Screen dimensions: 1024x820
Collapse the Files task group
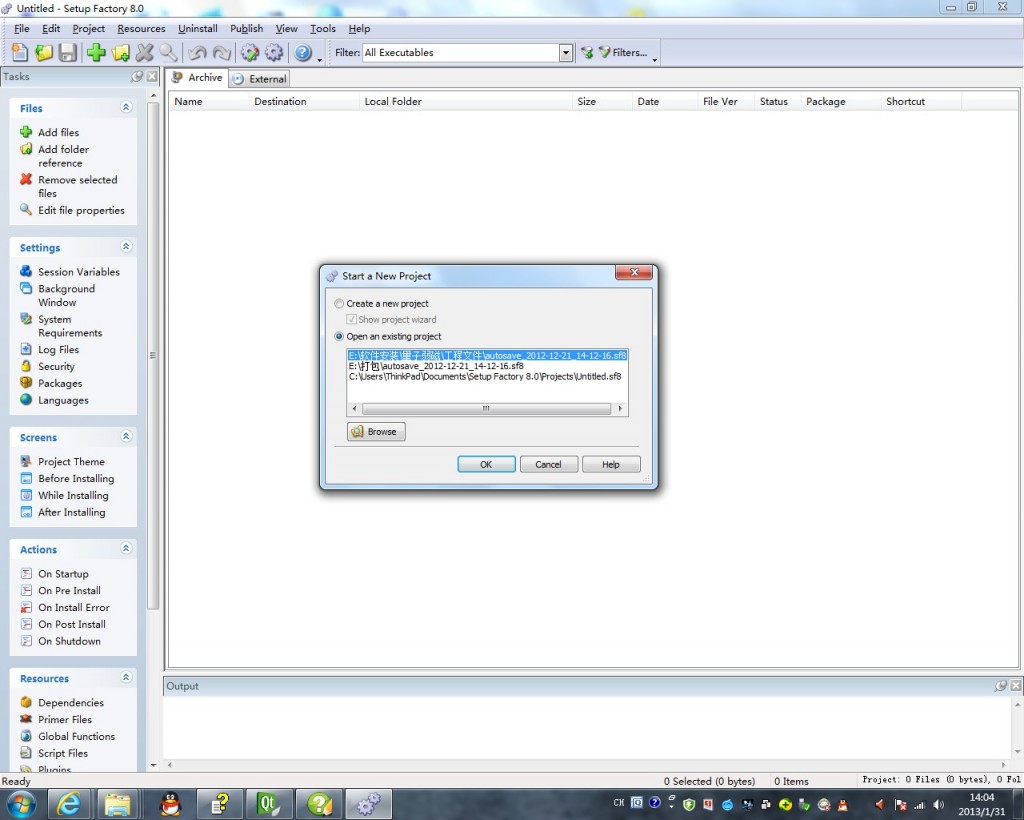pyautogui.click(x=126, y=107)
